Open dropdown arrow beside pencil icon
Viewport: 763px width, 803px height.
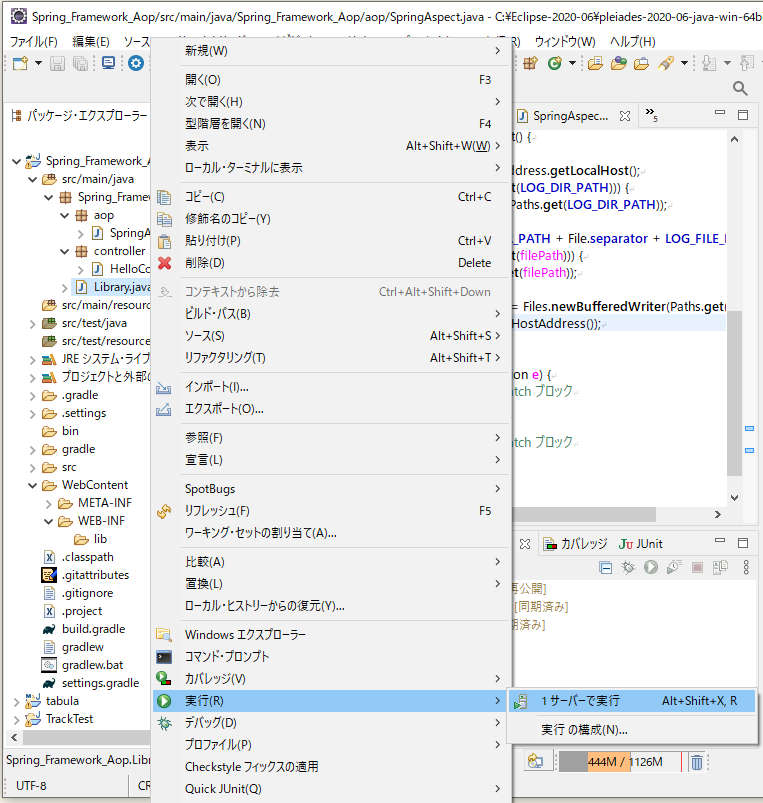click(684, 64)
